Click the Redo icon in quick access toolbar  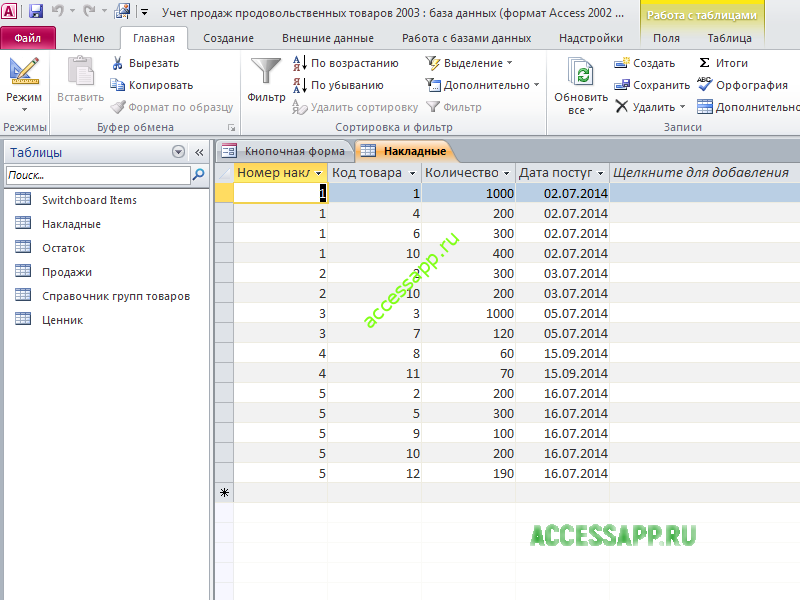tap(89, 11)
